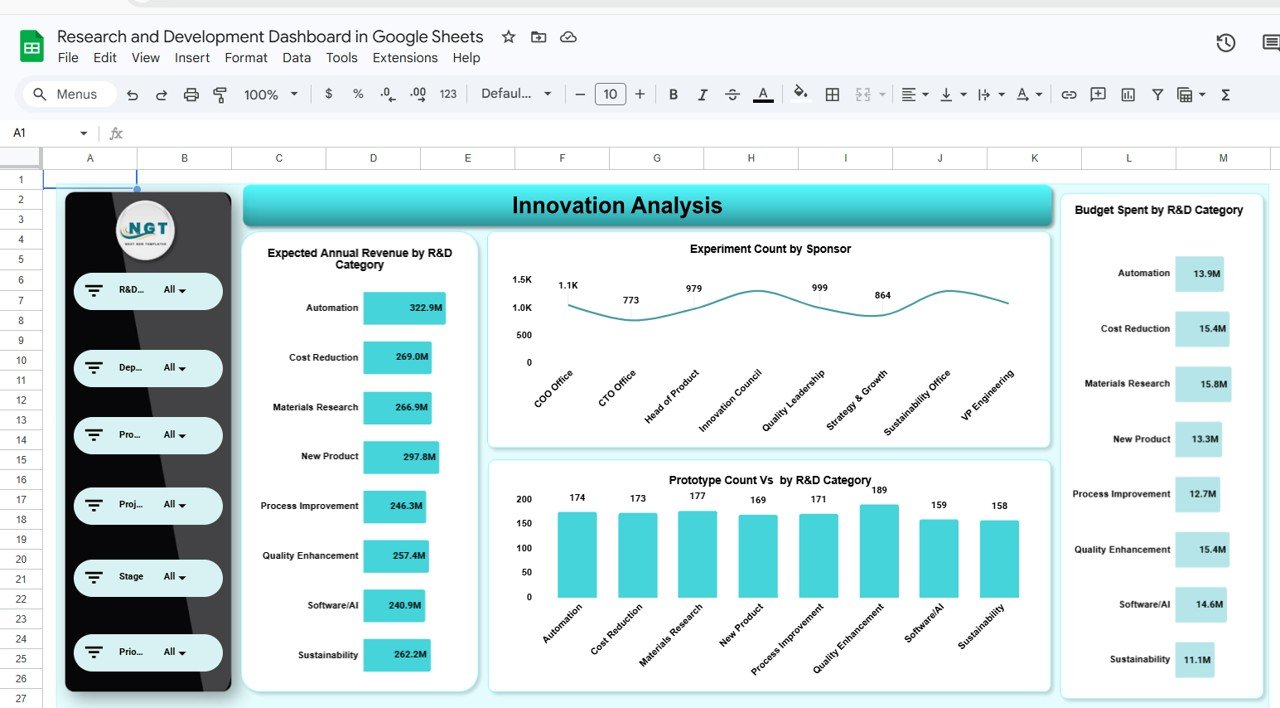Toggle italic formatting
The height and width of the screenshot is (708, 1280).
click(703, 94)
